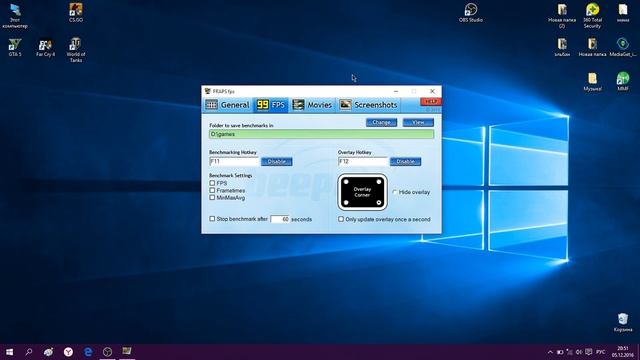Switch to OBS Studio in taskbar
Viewport: 640px width, 360px height.
point(107,352)
